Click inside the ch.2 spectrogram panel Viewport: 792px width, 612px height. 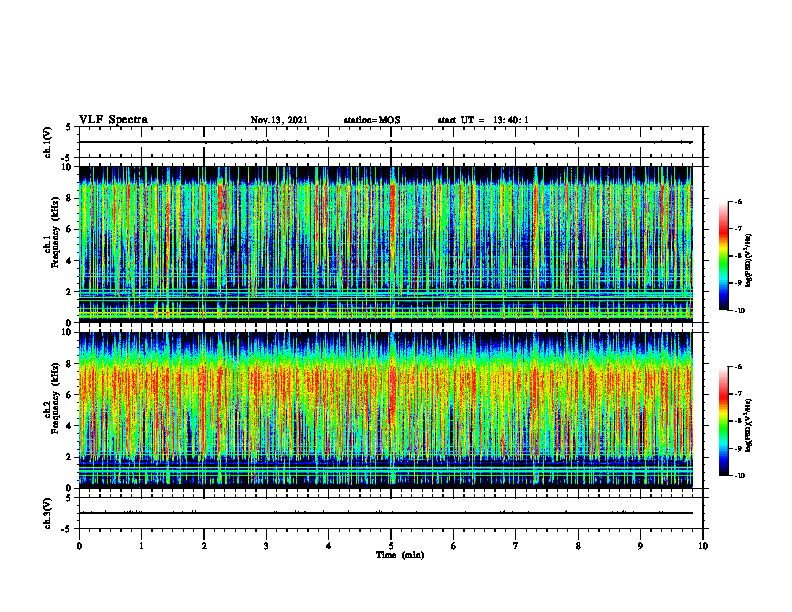(x=385, y=410)
